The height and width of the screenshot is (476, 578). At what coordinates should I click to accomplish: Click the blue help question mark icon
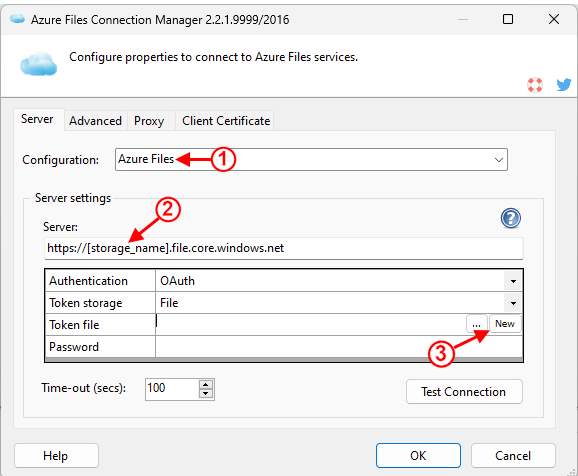coord(511,218)
